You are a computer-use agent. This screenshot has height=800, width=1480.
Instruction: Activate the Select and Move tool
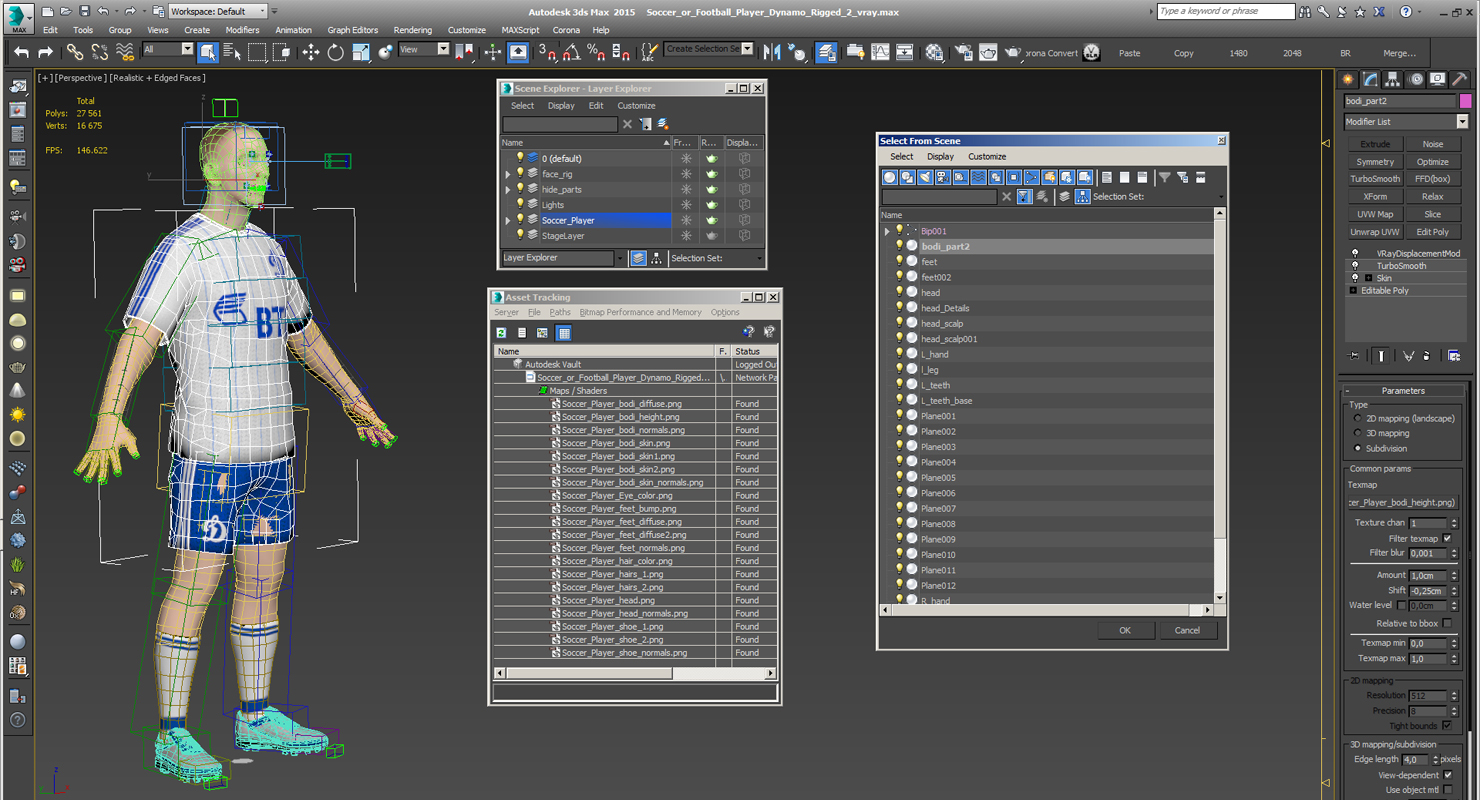pyautogui.click(x=311, y=52)
